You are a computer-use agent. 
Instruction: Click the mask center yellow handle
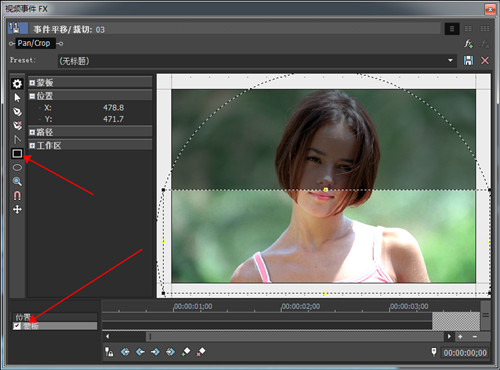coord(326,190)
